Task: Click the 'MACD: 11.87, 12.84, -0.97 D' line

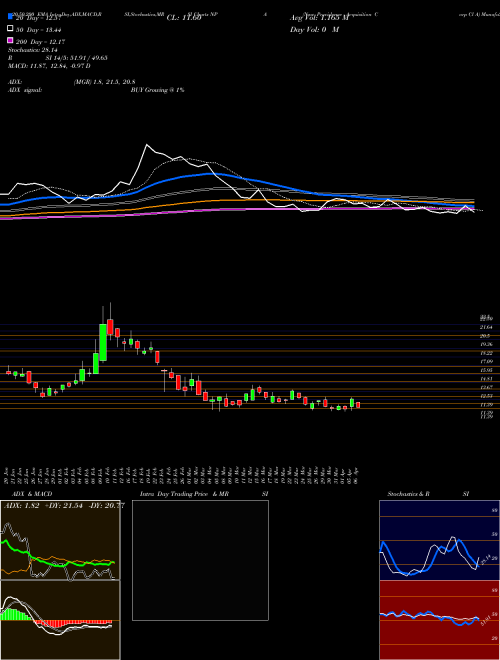Action: pos(49,66)
